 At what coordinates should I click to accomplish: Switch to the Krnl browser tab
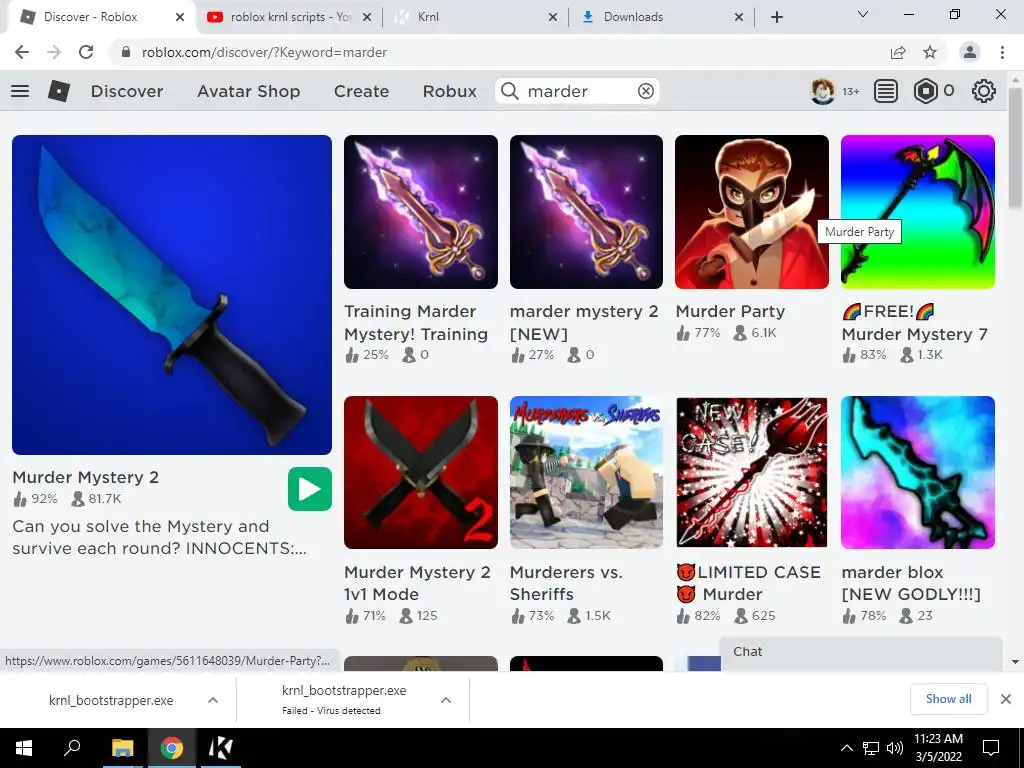[x=477, y=17]
